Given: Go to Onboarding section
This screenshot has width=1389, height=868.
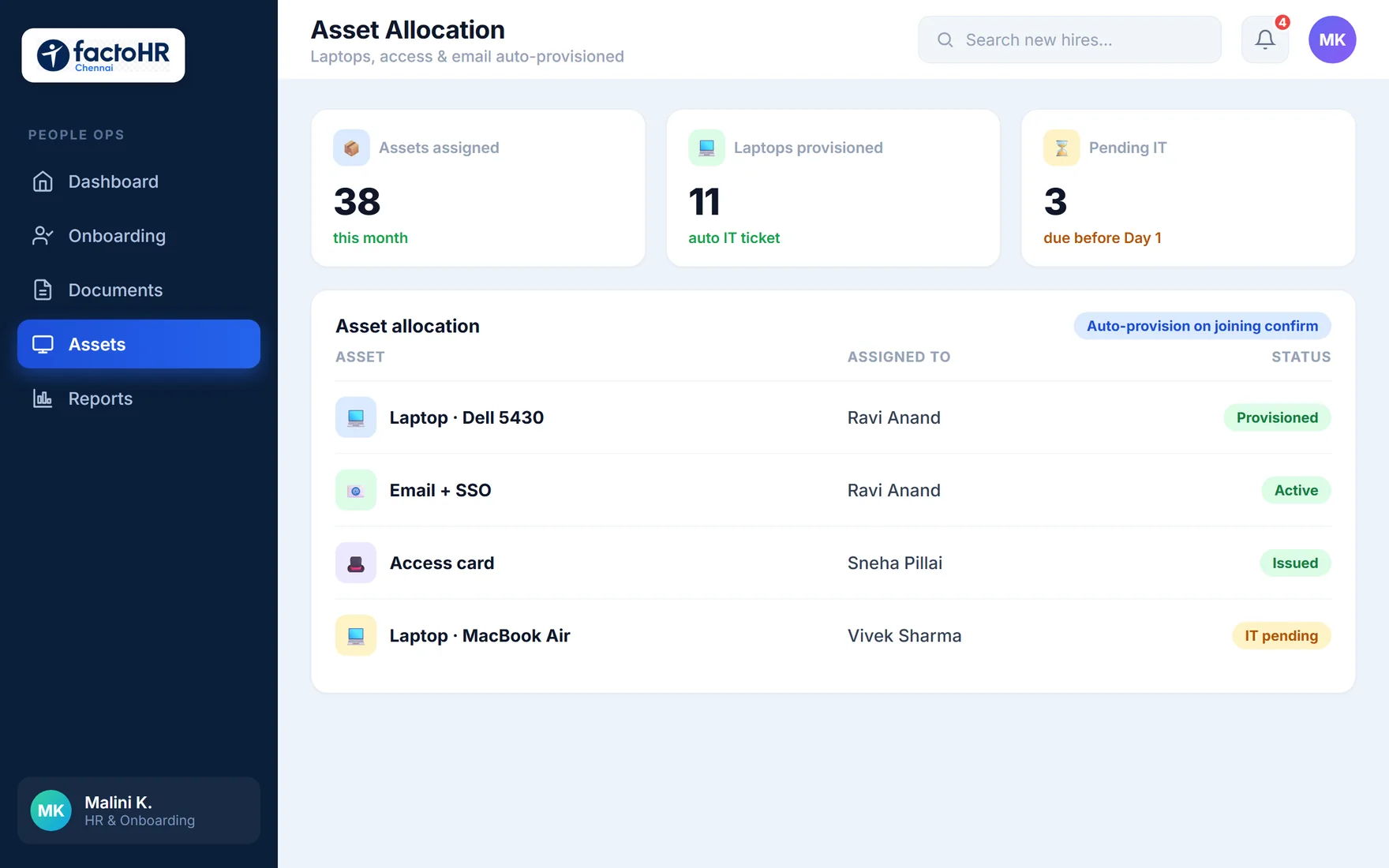Looking at the screenshot, I should (139, 236).
